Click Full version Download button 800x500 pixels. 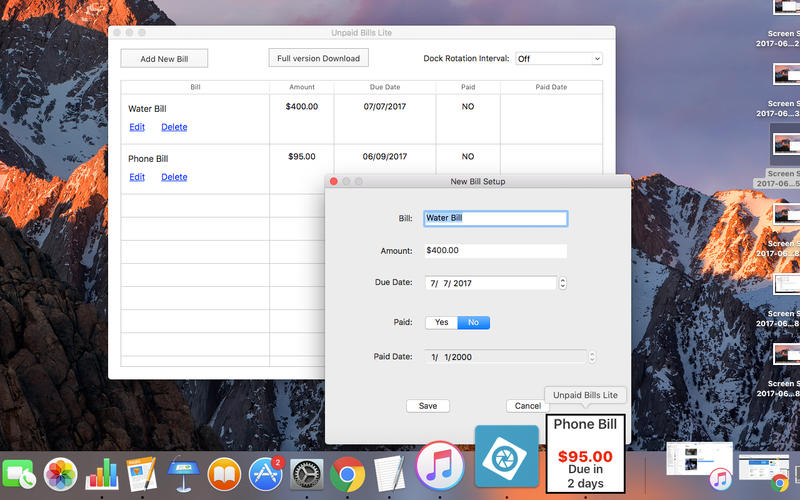[x=319, y=58]
